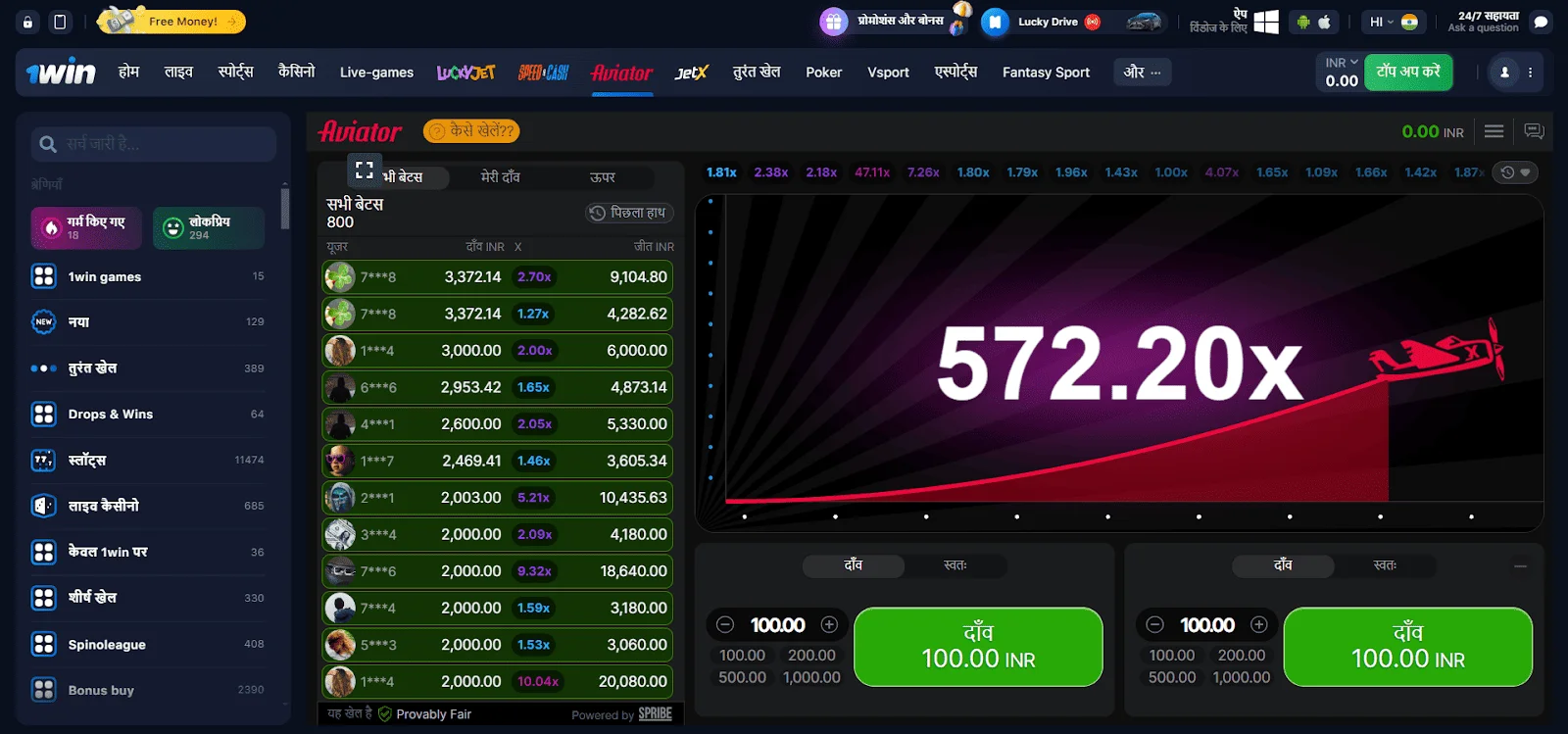Open the JetX game tab in navigation
1568x734 pixels.
click(691, 73)
